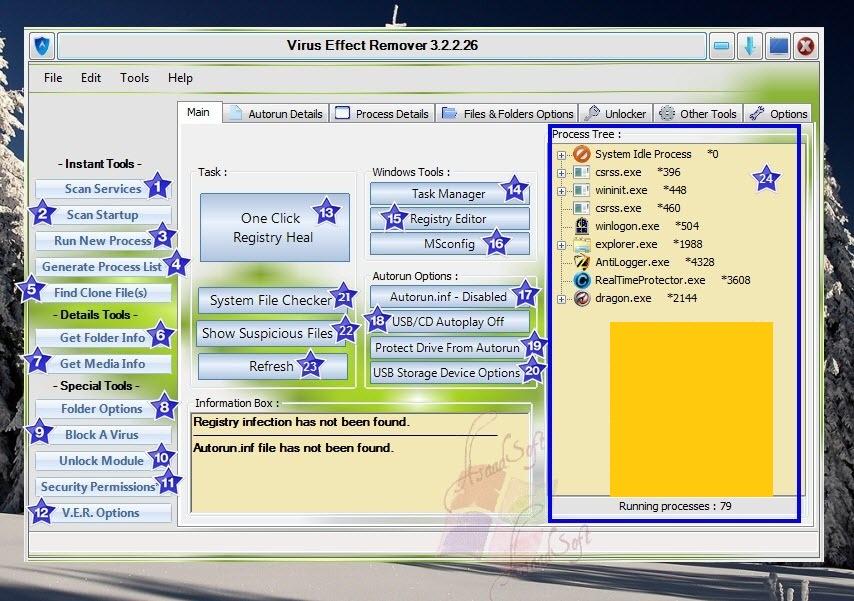Click the Scan Startup button

click(x=103, y=215)
